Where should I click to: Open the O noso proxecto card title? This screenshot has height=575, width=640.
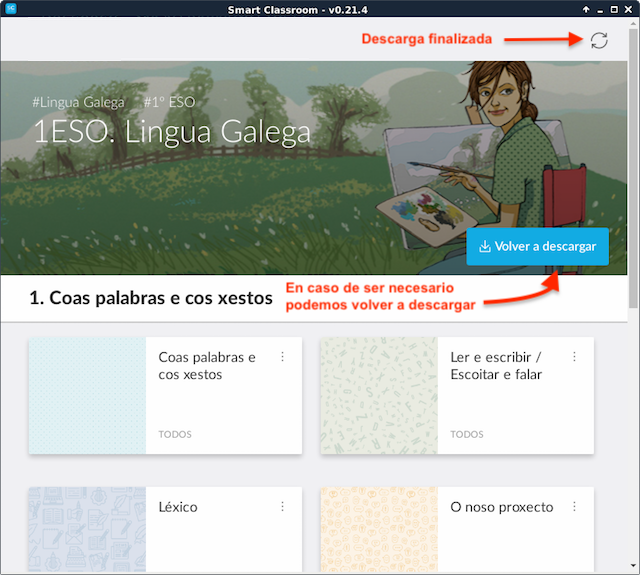click(502, 507)
